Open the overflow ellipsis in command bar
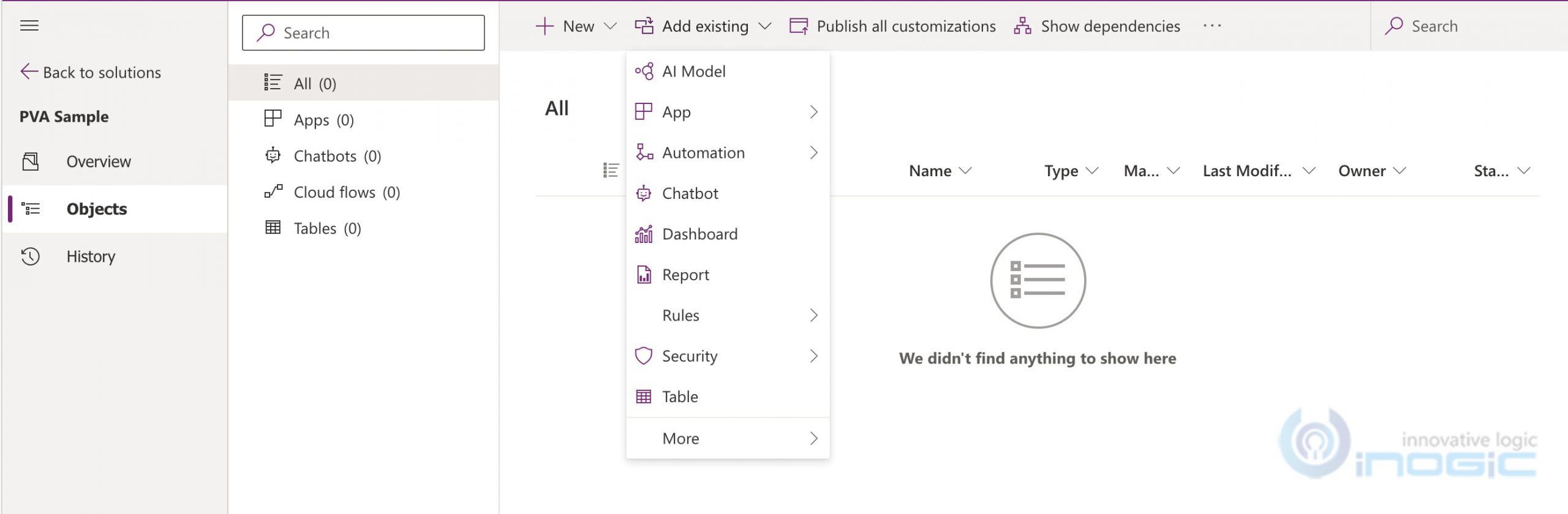The height and width of the screenshot is (514, 1568). [1212, 26]
